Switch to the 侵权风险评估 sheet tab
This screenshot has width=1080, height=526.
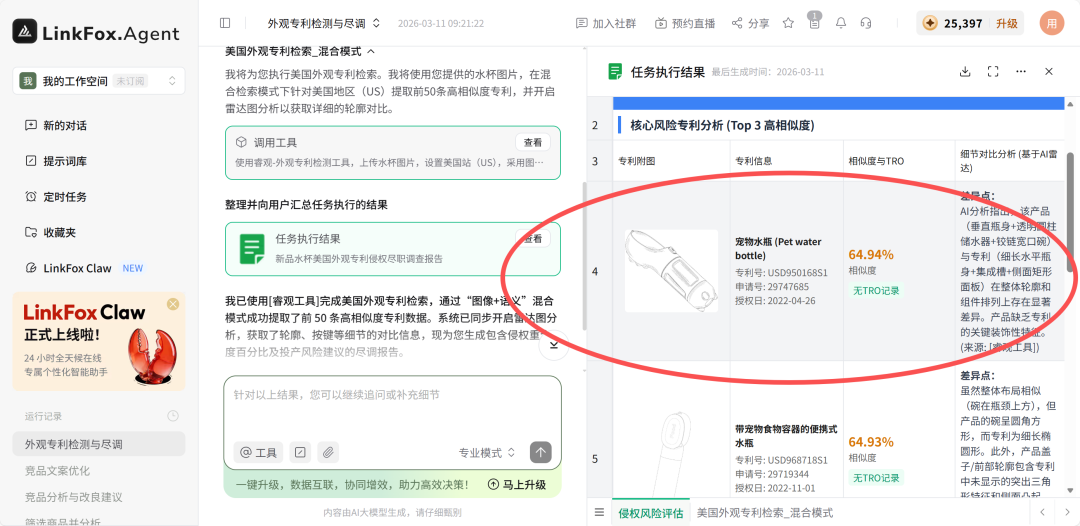point(650,512)
